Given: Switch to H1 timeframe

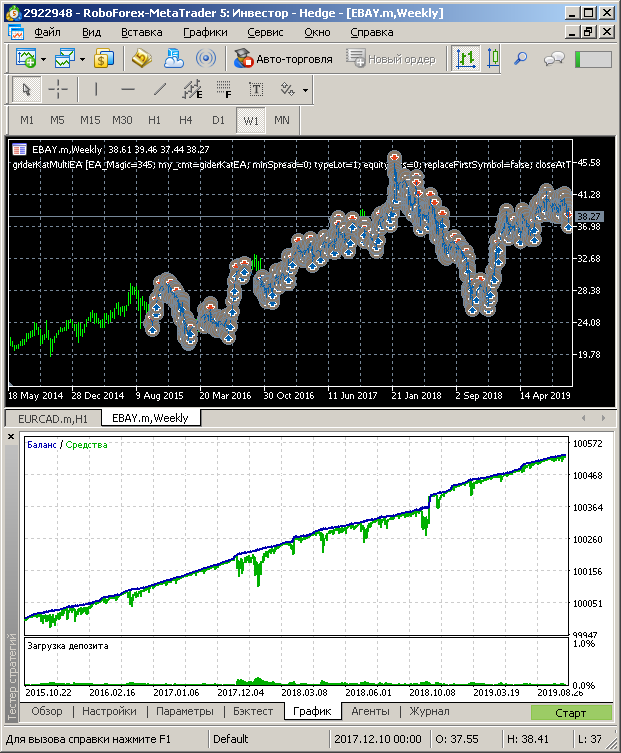Looking at the screenshot, I should click(154, 120).
